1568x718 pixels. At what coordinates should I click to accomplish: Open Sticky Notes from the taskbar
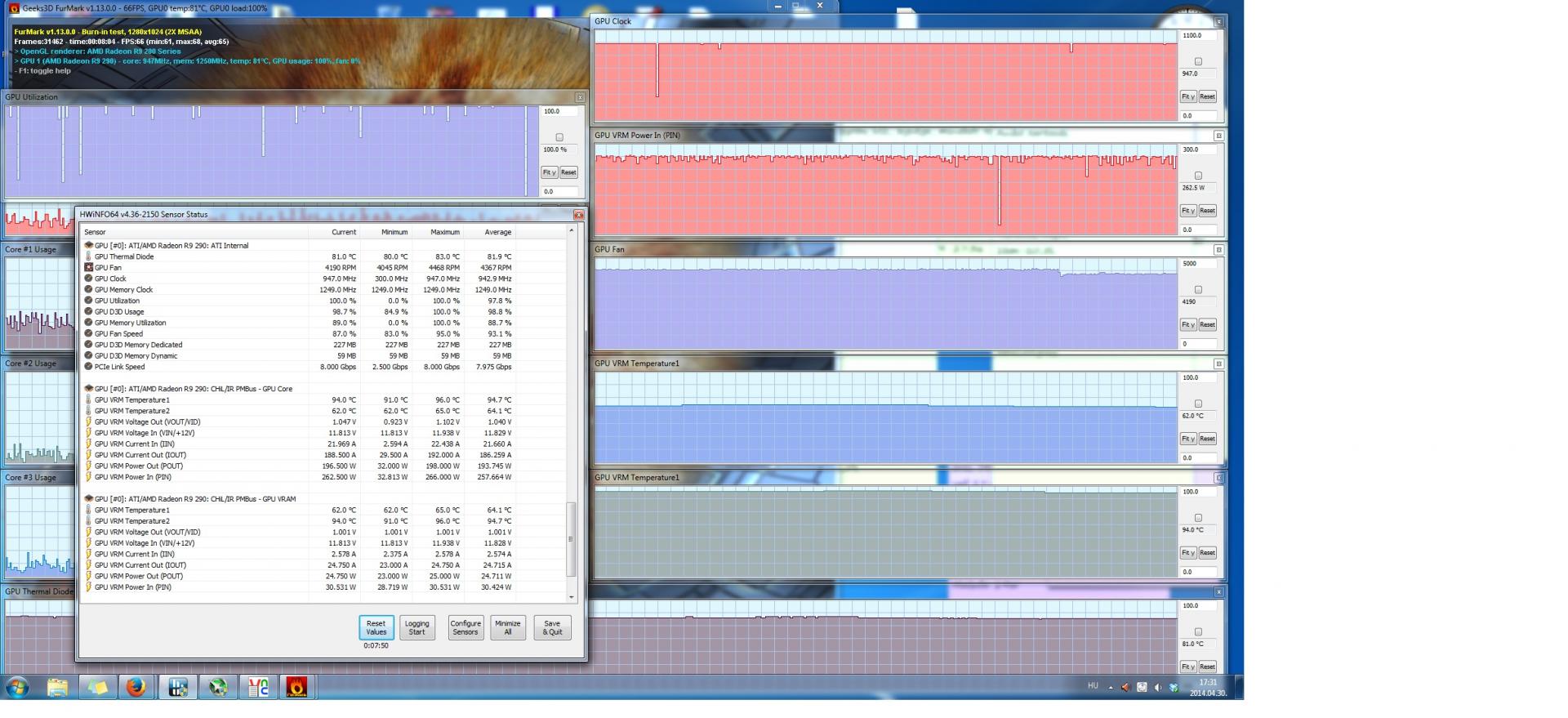[97, 688]
